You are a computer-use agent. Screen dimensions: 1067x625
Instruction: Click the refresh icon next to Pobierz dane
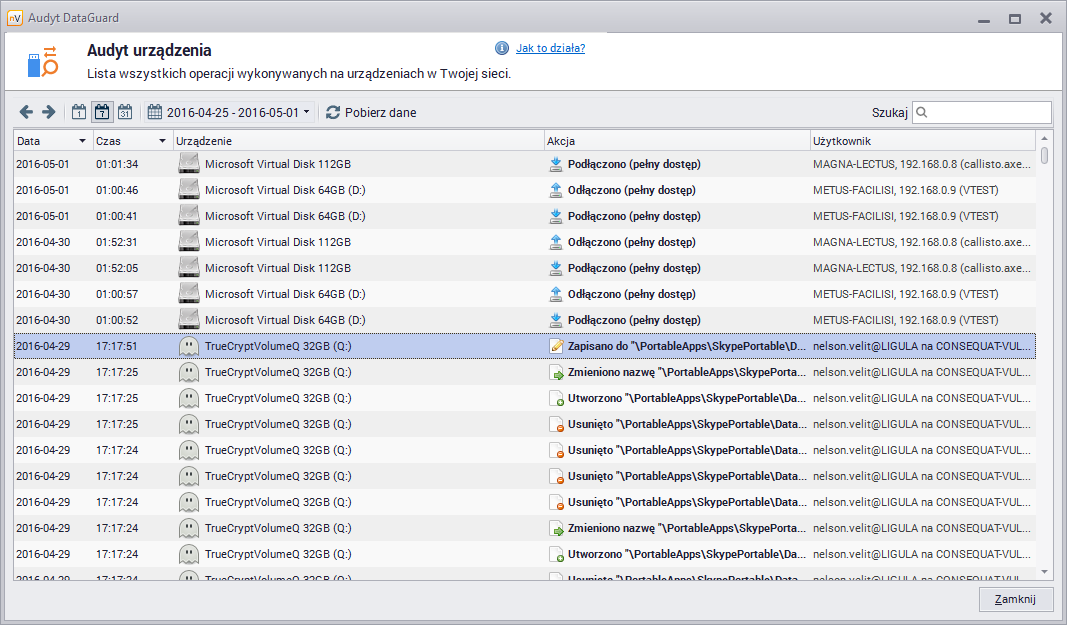333,112
